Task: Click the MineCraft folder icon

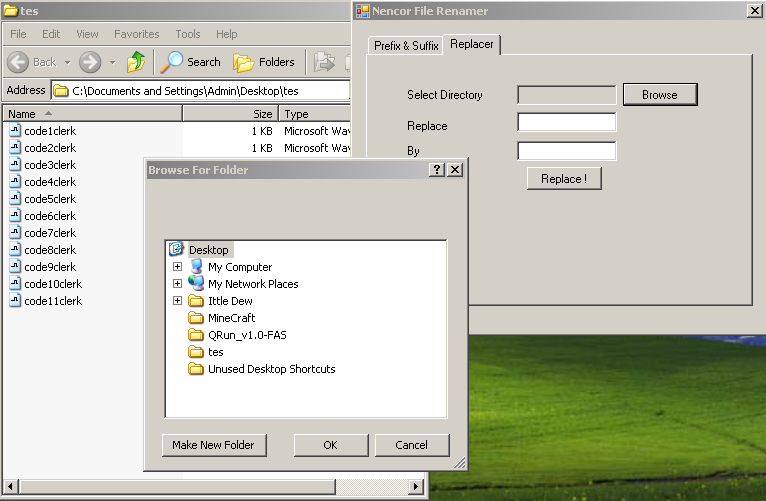Action: click(x=196, y=318)
